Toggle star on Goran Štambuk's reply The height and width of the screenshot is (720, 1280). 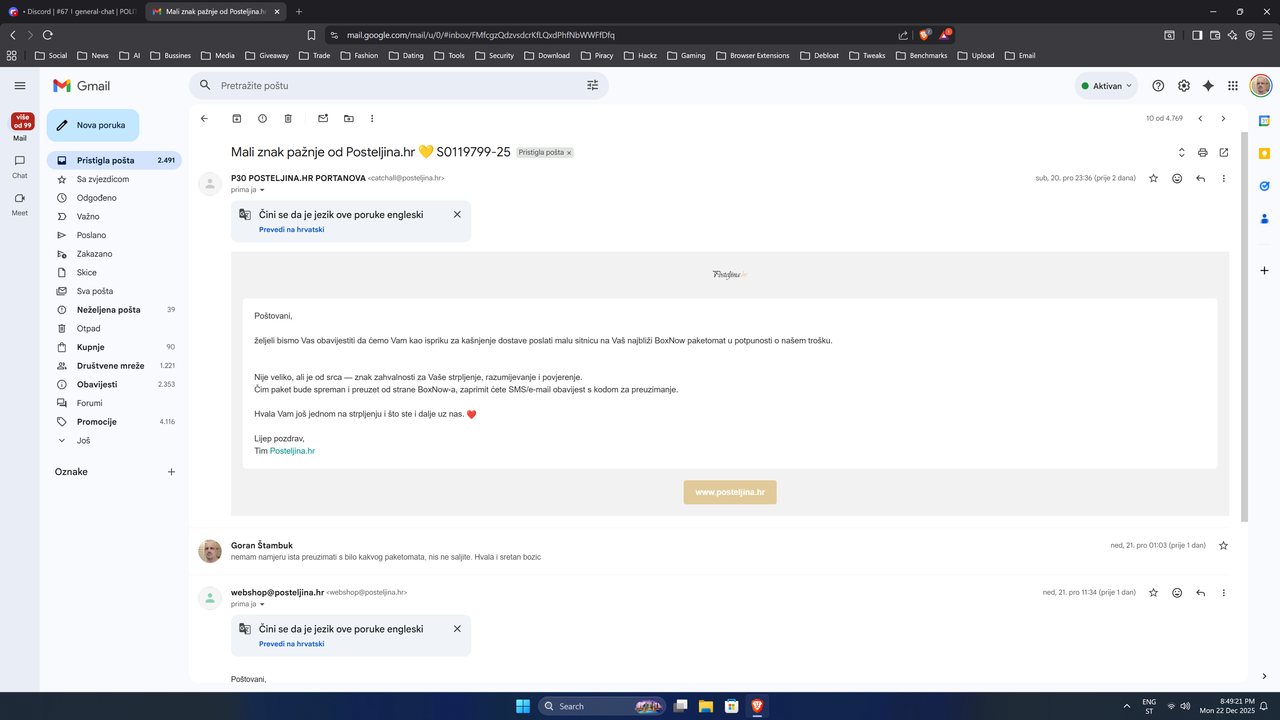[x=1223, y=545]
